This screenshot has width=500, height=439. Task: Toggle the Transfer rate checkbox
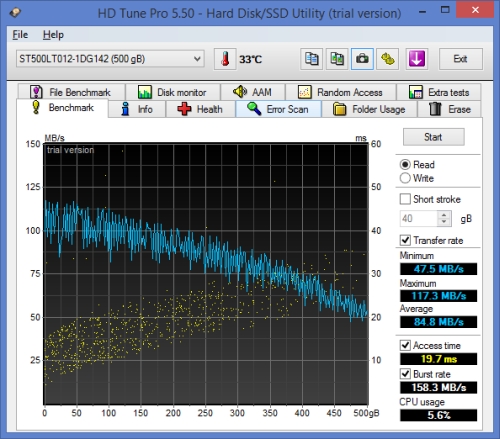click(405, 240)
